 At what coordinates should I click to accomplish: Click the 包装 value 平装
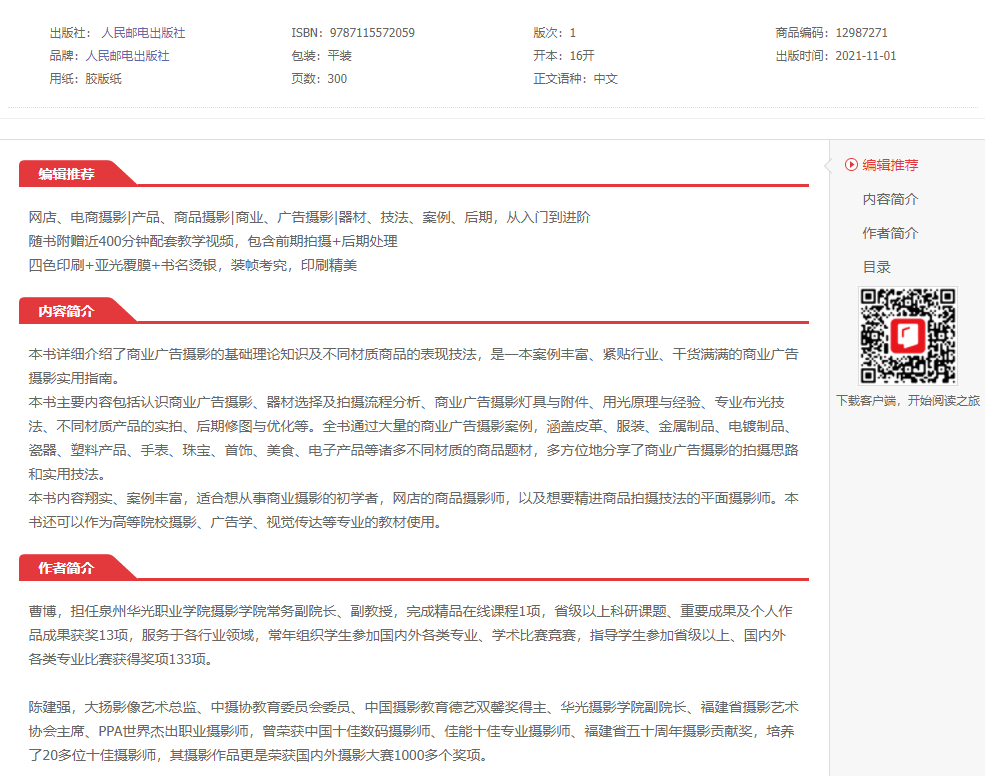click(339, 56)
